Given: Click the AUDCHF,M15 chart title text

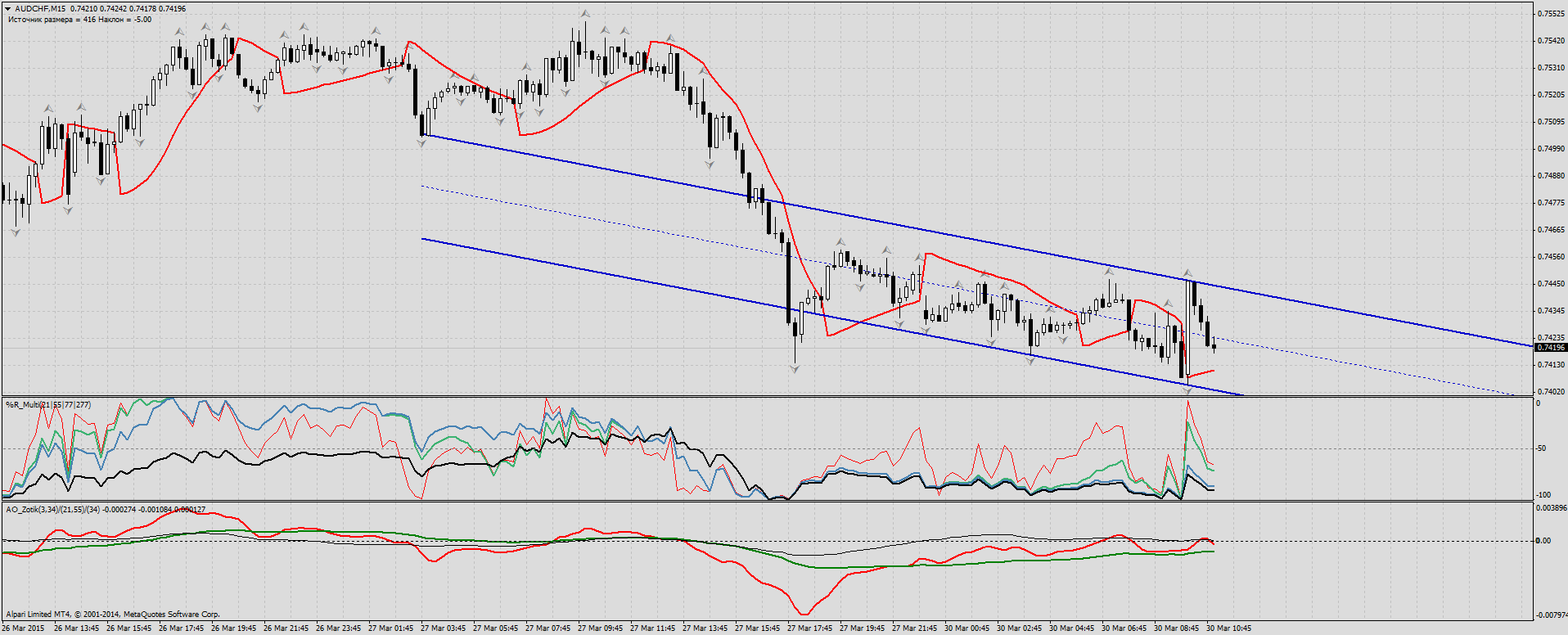Looking at the screenshot, I should [x=40, y=9].
